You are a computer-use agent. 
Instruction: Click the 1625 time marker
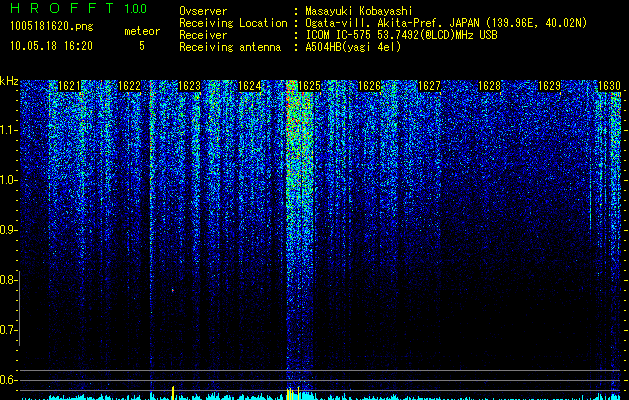point(309,86)
